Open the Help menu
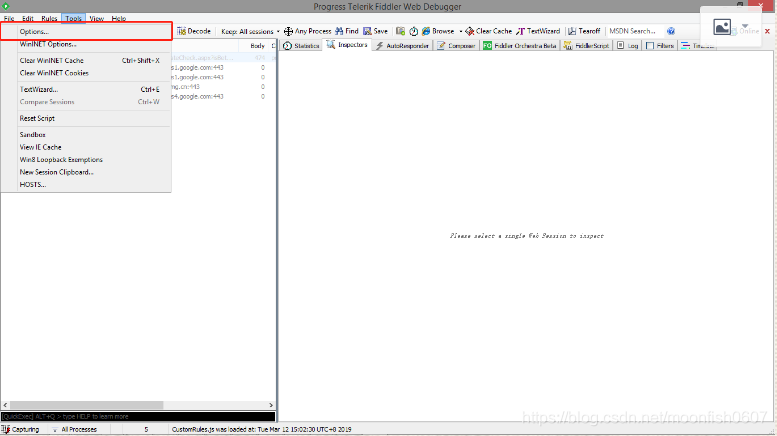The height and width of the screenshot is (436, 777). (118, 18)
